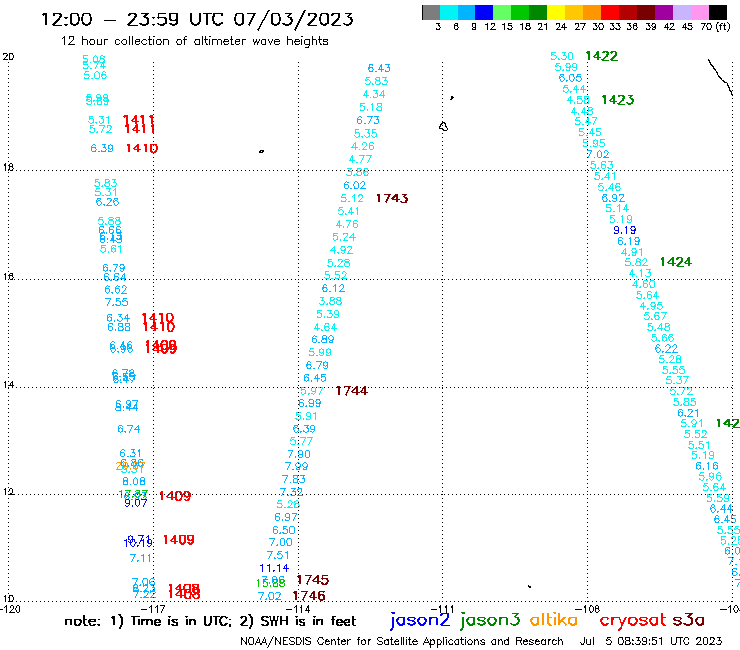The image size is (740, 650).
Task: Click the dark red time stamp 1743
Action: [392, 198]
